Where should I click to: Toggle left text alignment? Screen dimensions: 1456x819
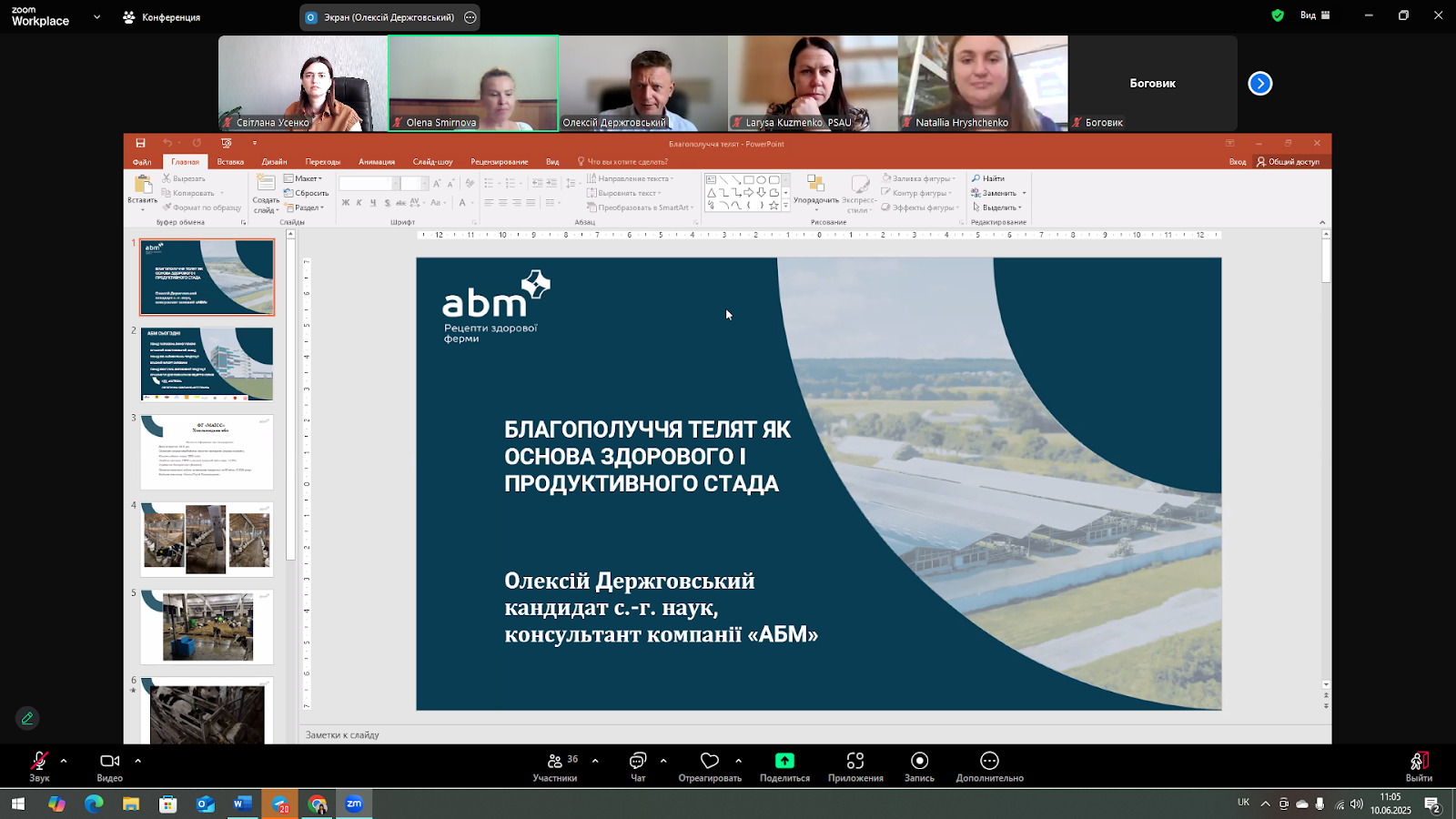(489, 203)
